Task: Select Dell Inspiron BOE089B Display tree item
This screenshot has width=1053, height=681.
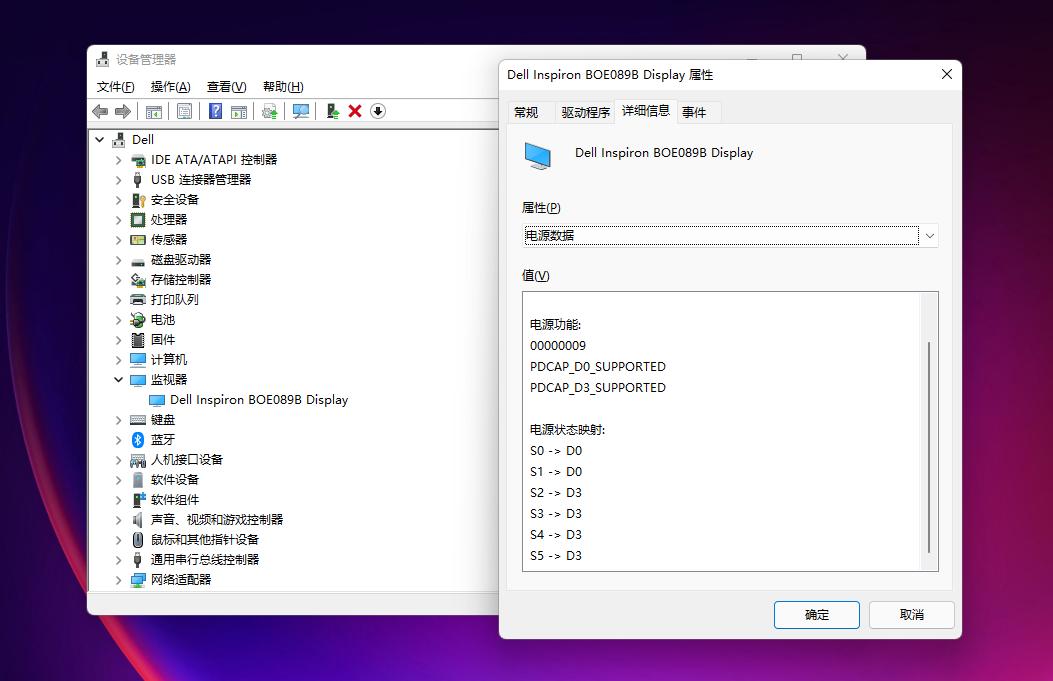Action: [259, 400]
